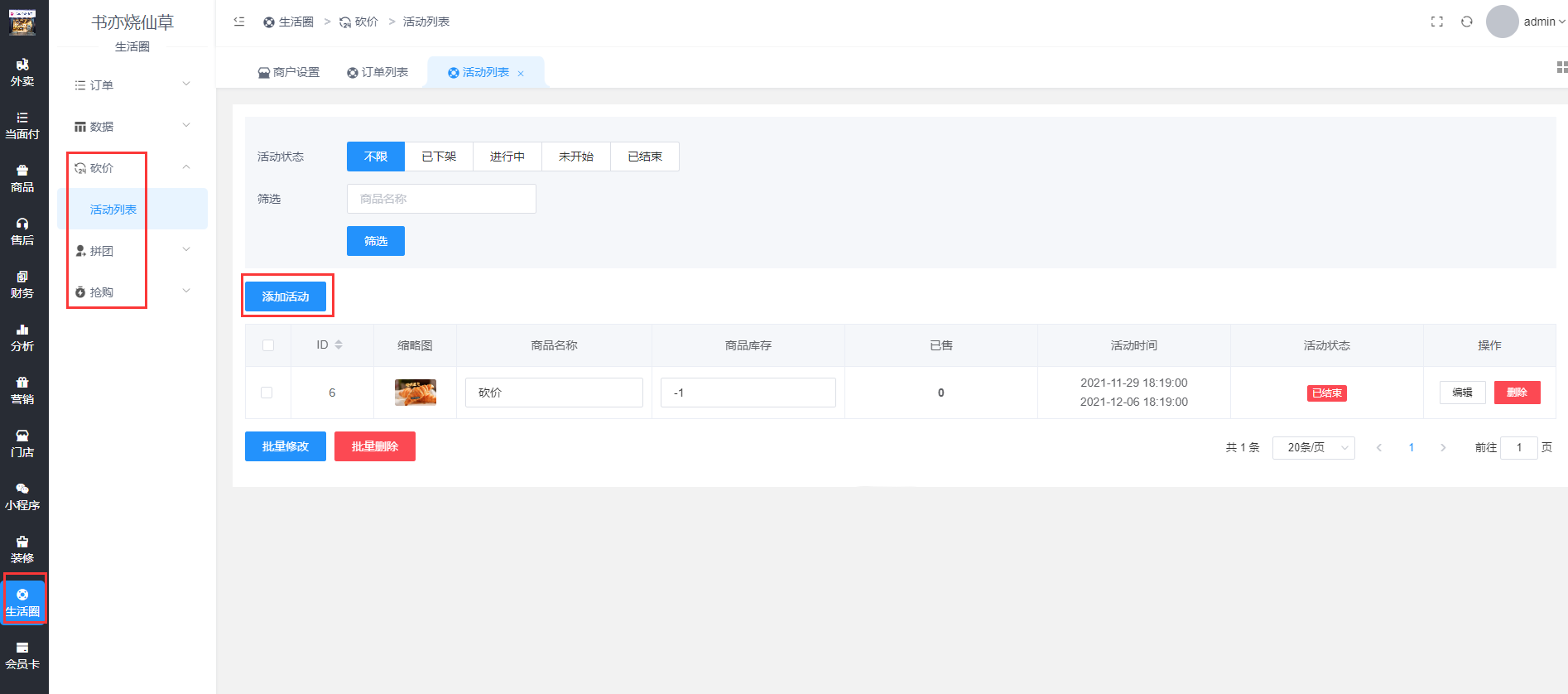This screenshot has height=694, width=1568.
Task: Select page 1 in pagination
Action: pyautogui.click(x=1412, y=447)
